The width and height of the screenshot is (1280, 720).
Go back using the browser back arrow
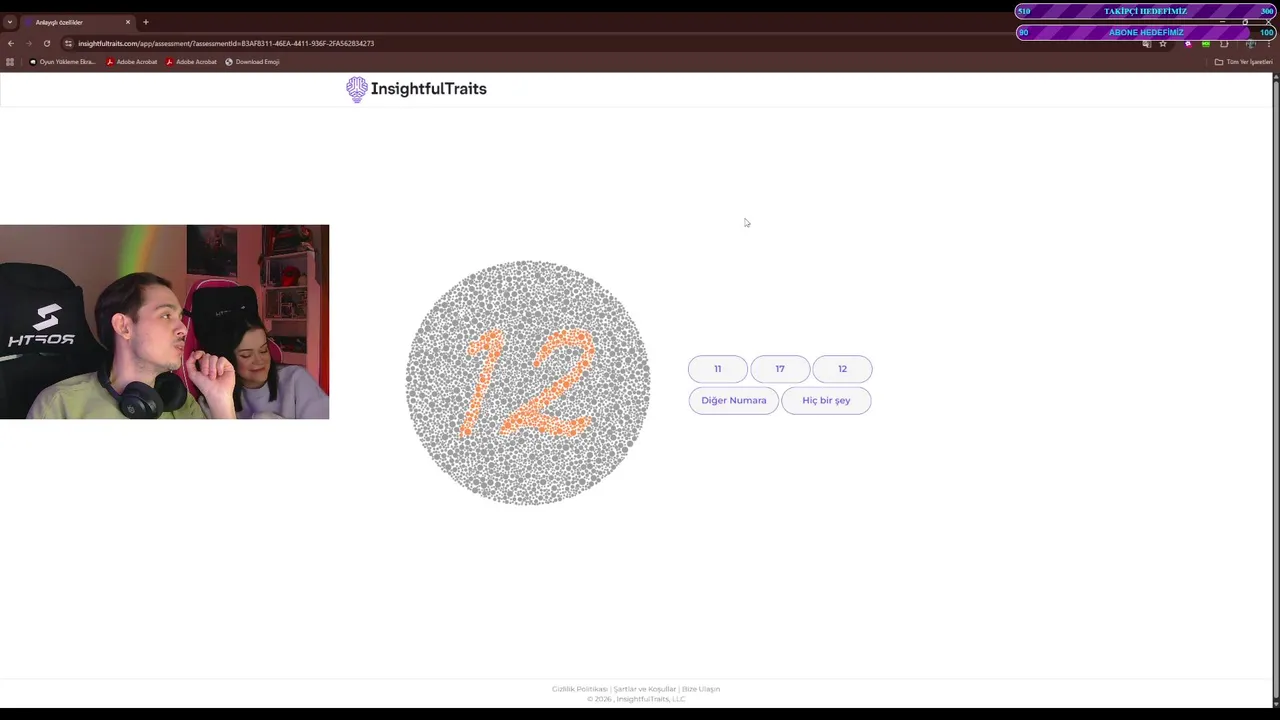pyautogui.click(x=11, y=44)
